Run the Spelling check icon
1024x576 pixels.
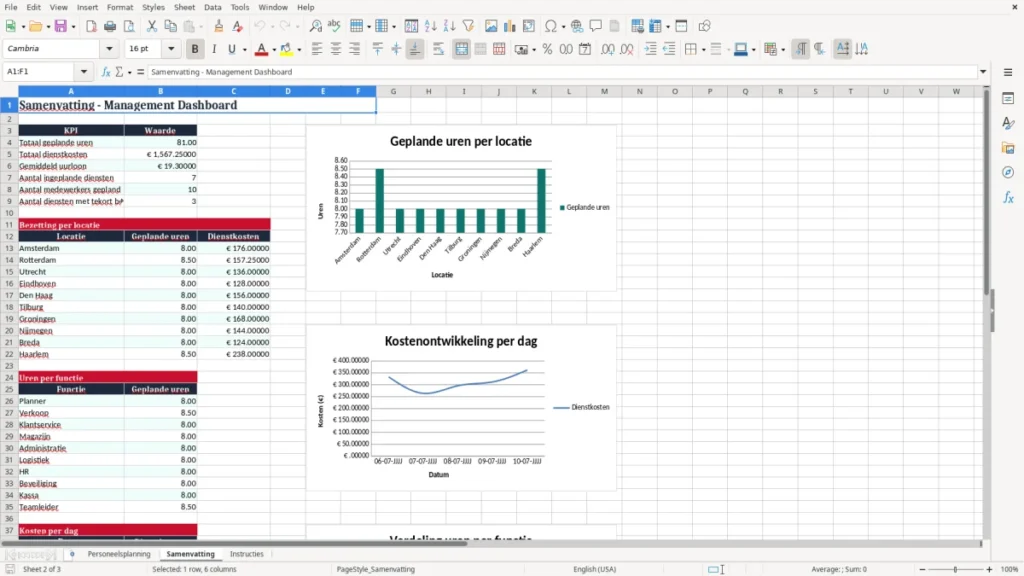[334, 26]
